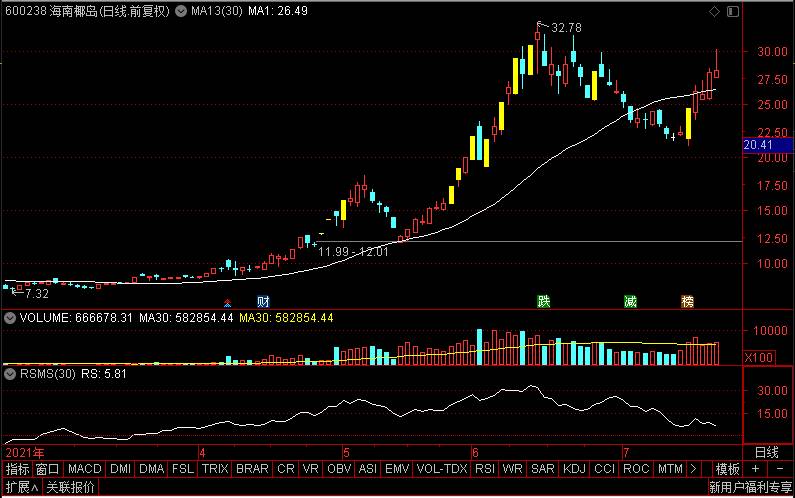Click the green 跌 event marker
This screenshot has width=795, height=498.
coord(544,302)
